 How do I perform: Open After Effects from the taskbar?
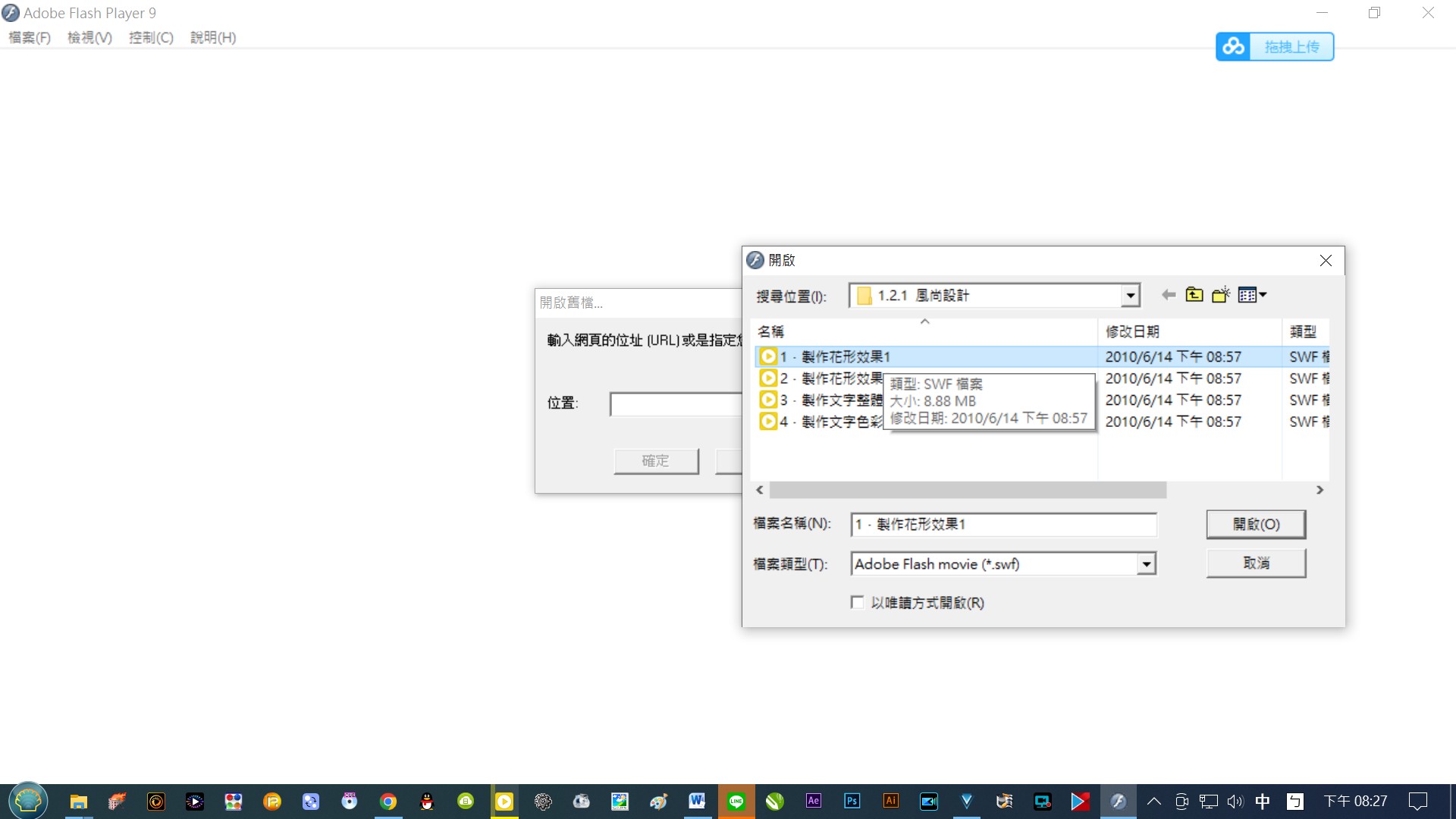813,802
